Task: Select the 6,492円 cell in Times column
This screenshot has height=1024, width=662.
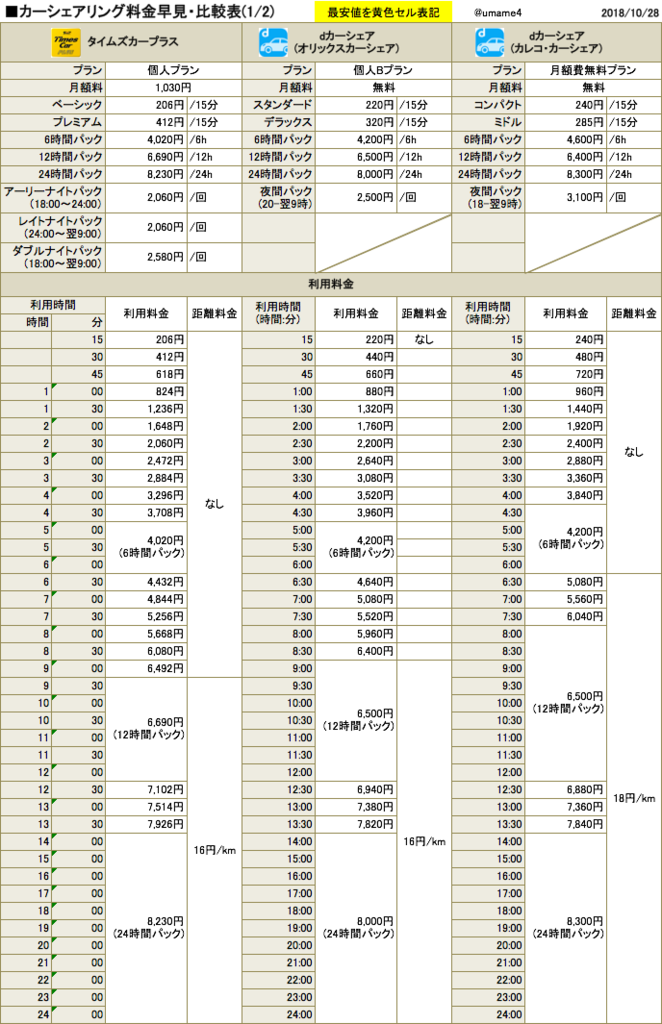Action: pyautogui.click(x=146, y=669)
